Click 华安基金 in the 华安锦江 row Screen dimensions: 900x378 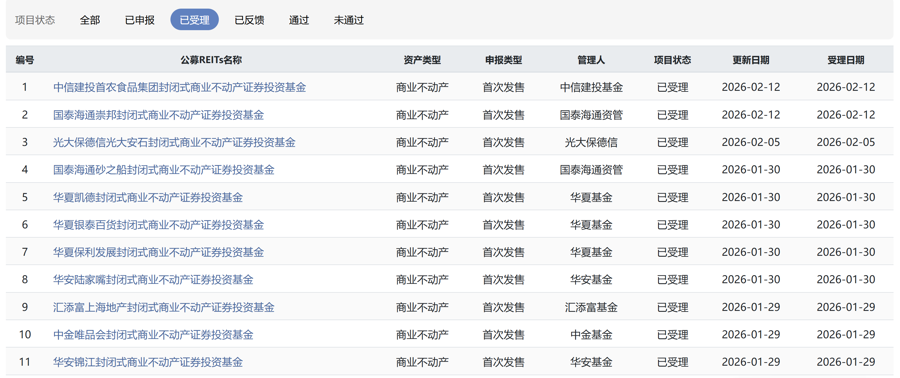[591, 363]
